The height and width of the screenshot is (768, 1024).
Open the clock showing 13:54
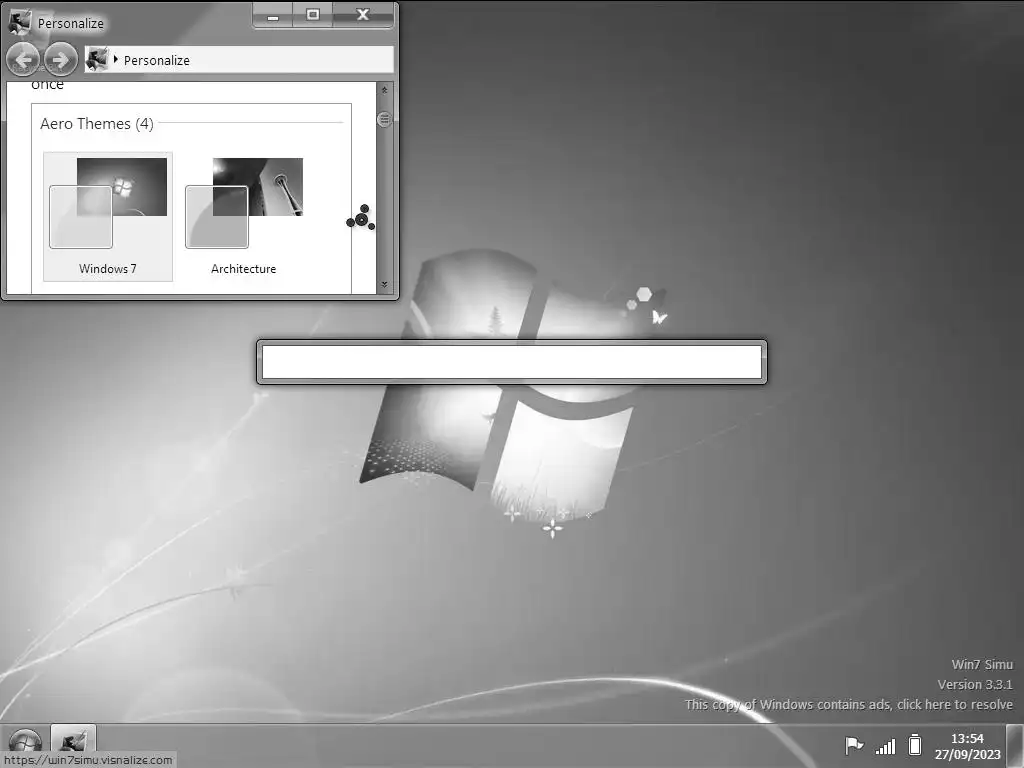coord(967,746)
